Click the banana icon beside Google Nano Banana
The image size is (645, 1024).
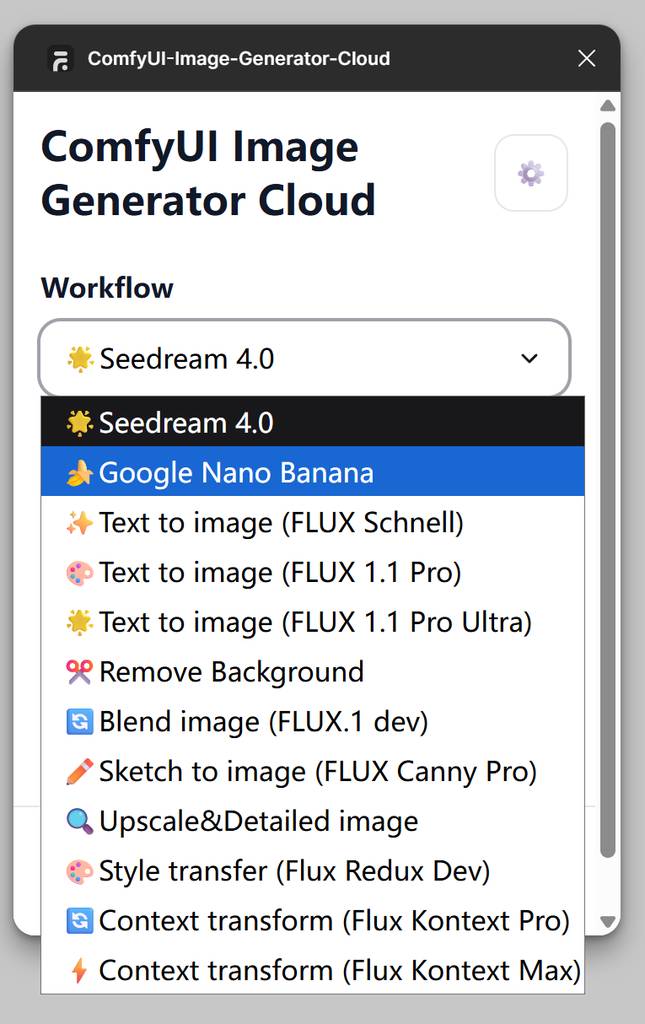click(x=79, y=473)
